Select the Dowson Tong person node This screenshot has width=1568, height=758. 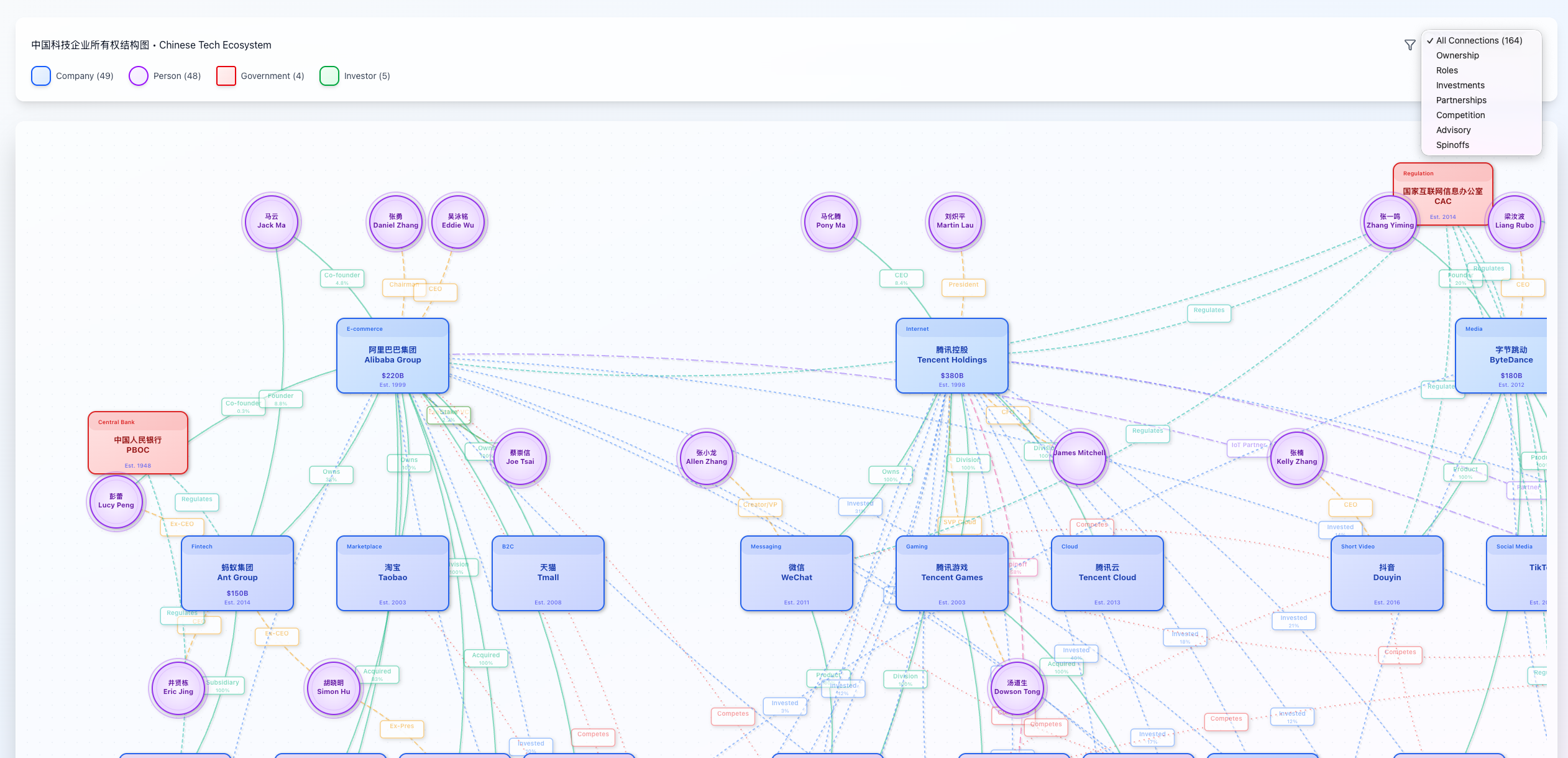[1017, 688]
